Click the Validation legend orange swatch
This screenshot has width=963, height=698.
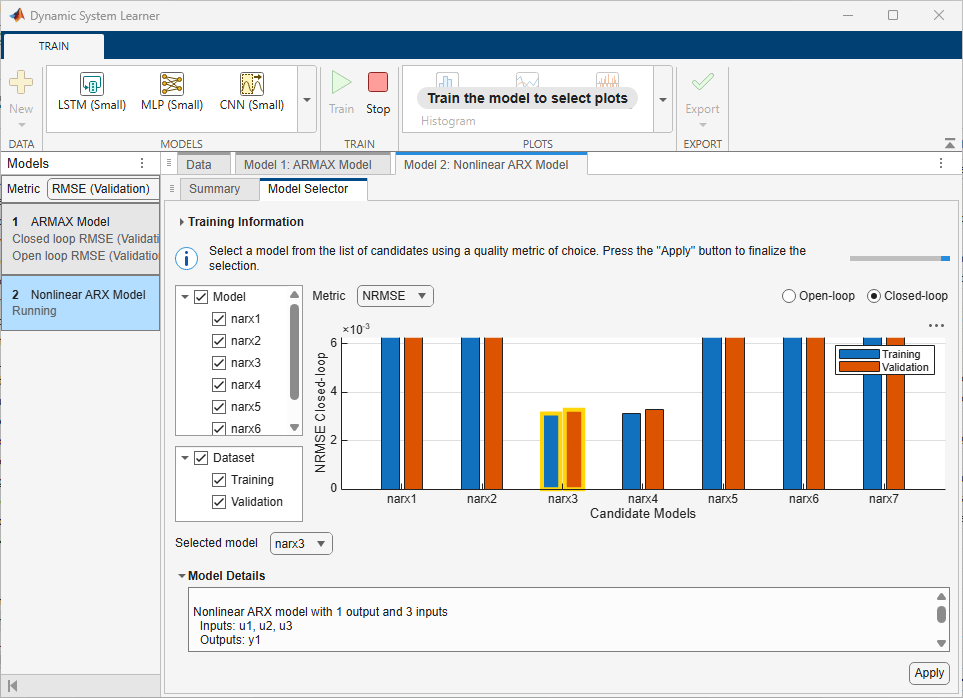coord(859,367)
